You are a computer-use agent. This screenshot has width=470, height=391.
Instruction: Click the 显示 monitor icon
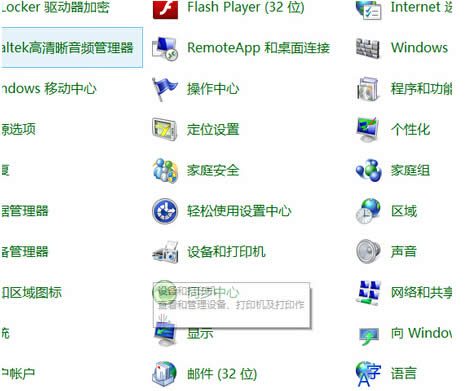click(x=165, y=334)
